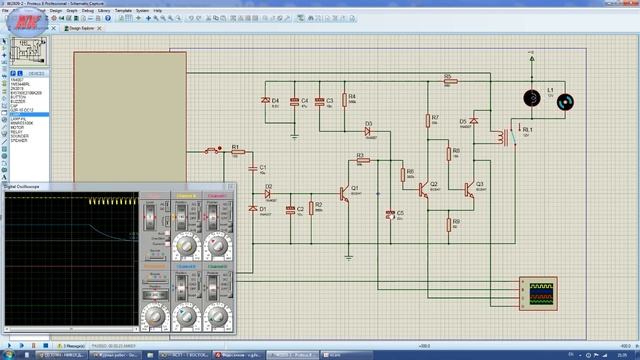
Task: Select the 2D Graphics Arc tool
Action: click(4, 163)
